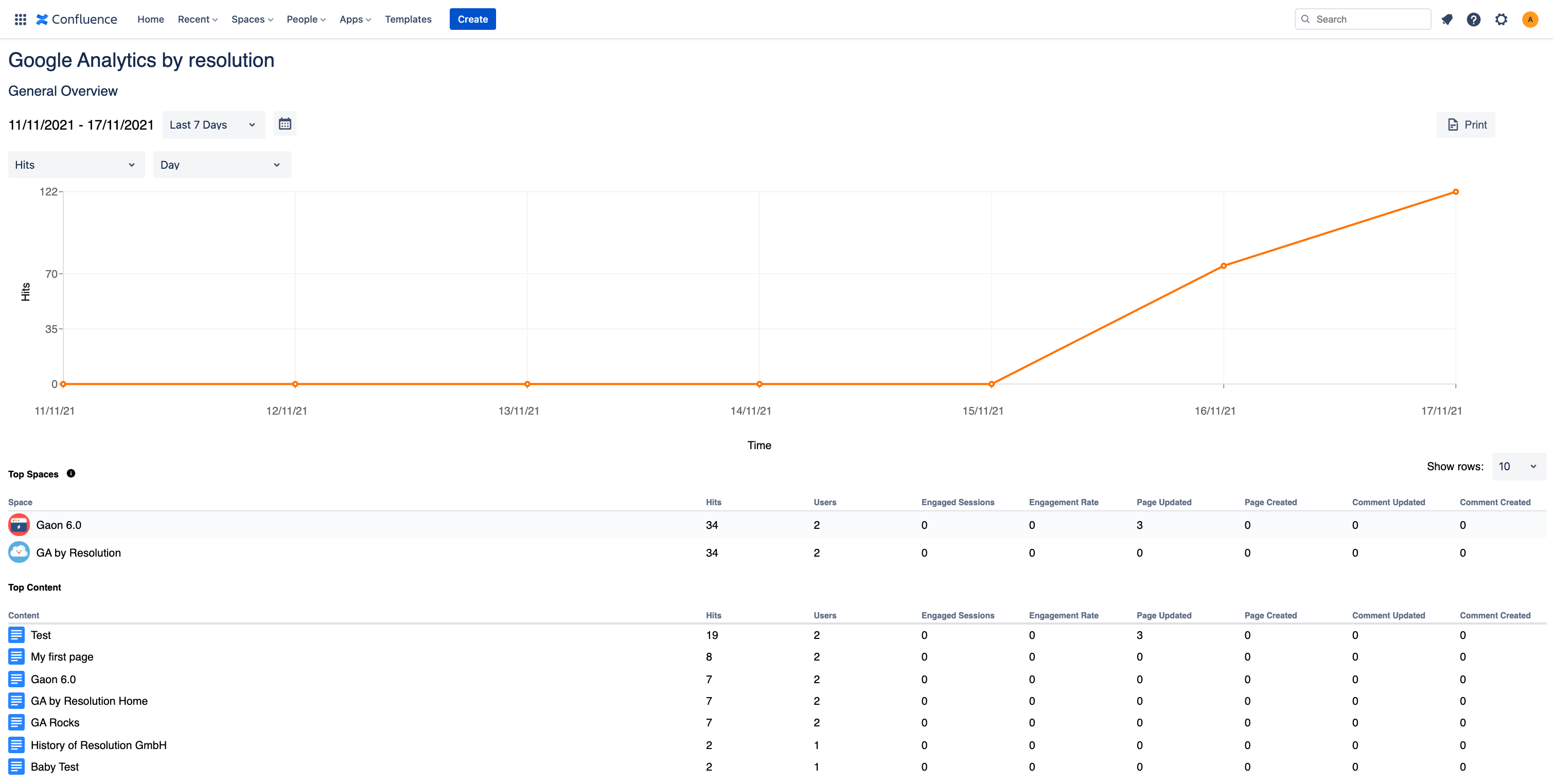
Task: Select Home in the navigation bar
Action: (150, 19)
